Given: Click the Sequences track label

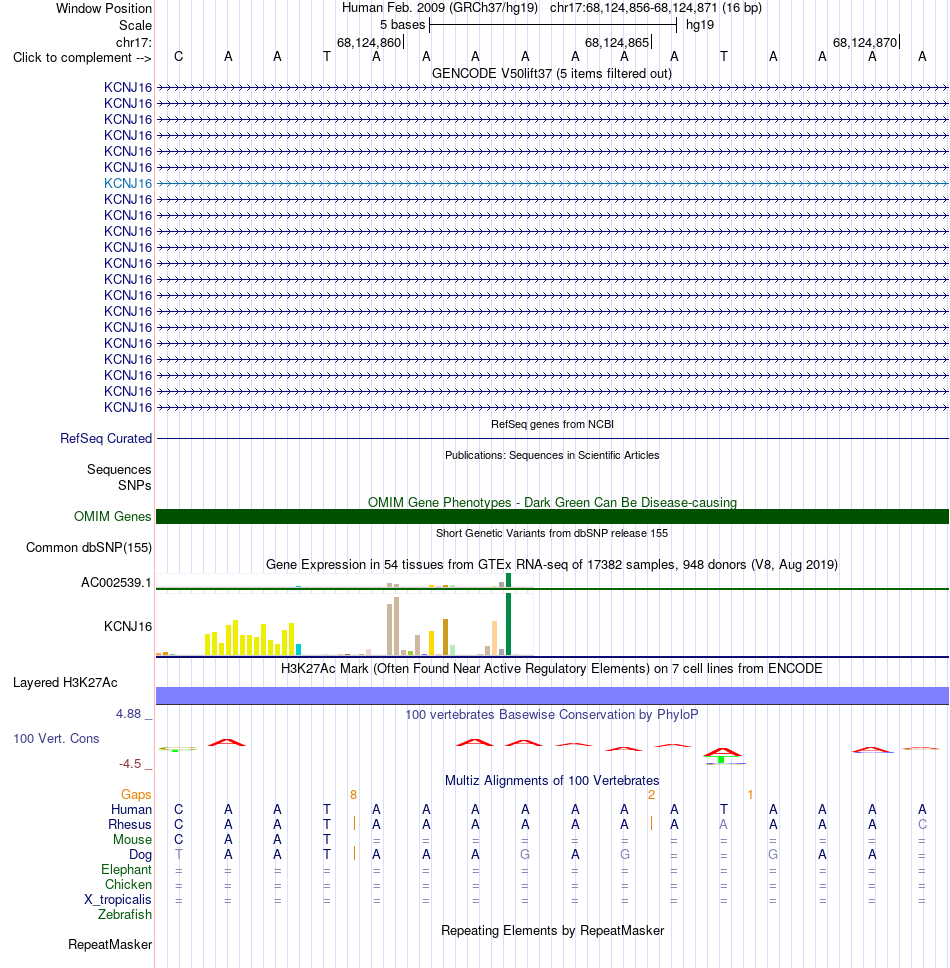Looking at the screenshot, I should (119, 469).
